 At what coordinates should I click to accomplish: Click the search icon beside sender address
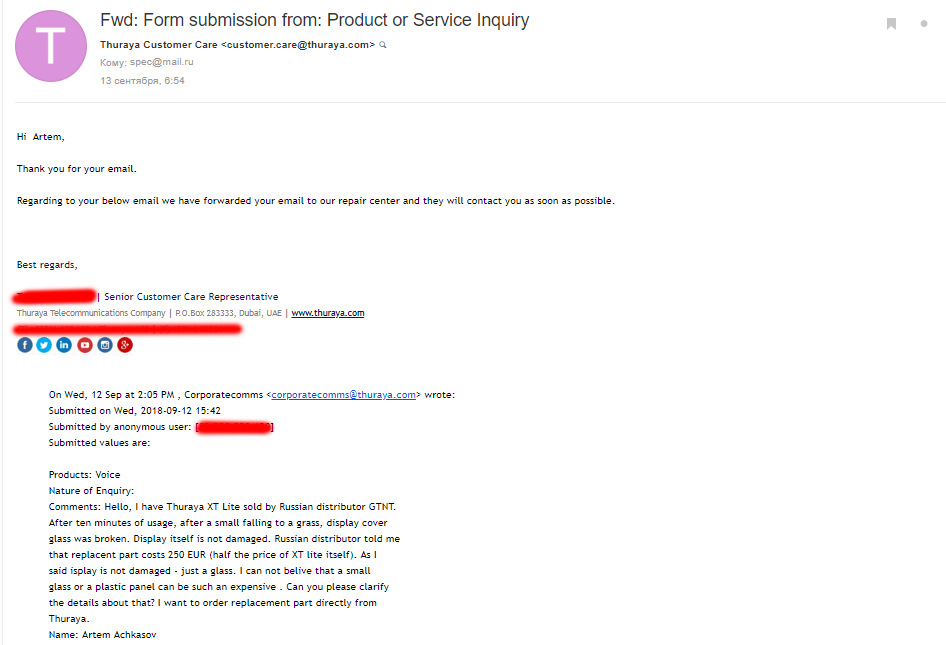tap(383, 45)
